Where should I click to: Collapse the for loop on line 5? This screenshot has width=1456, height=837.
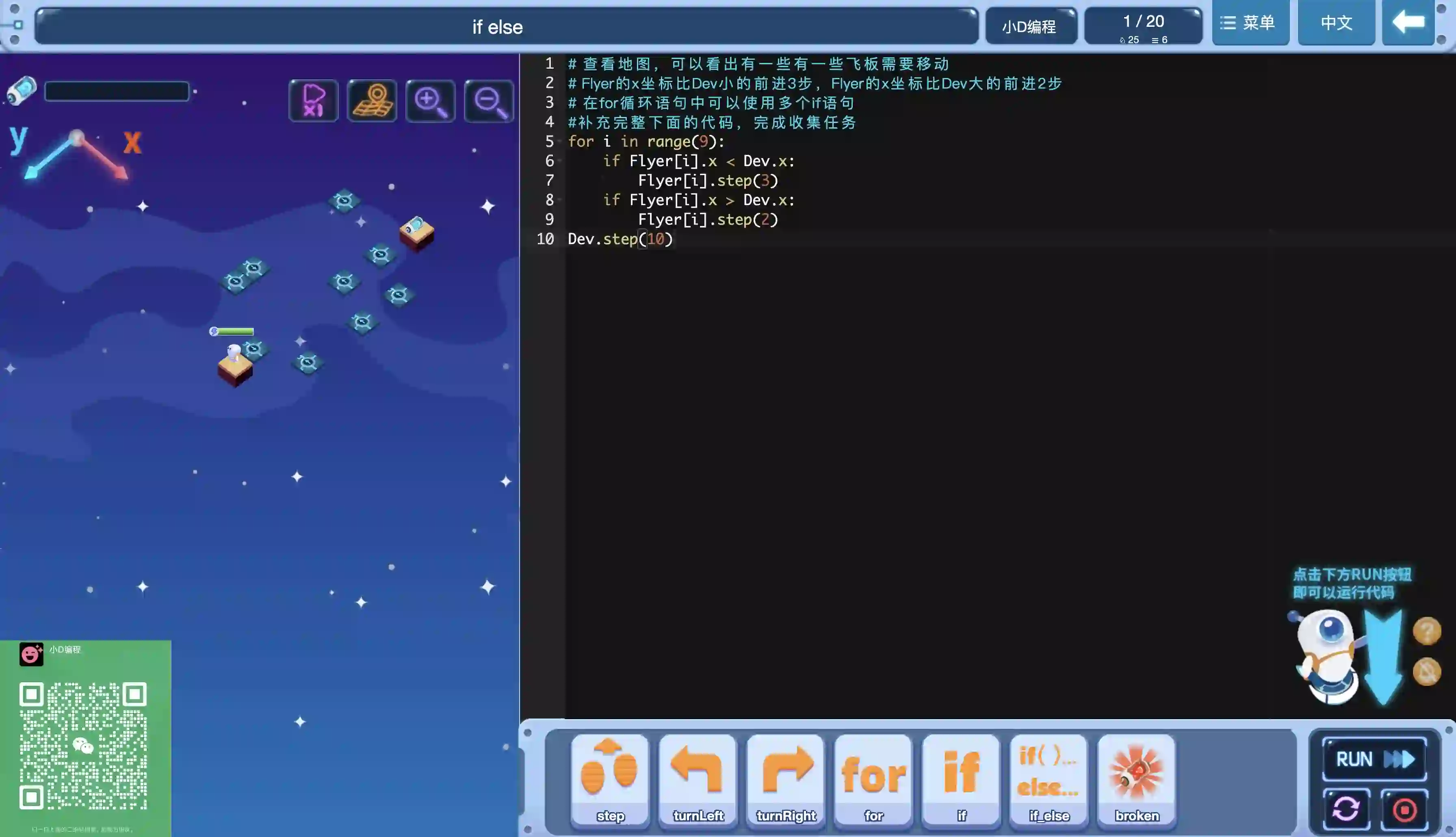pos(560,141)
